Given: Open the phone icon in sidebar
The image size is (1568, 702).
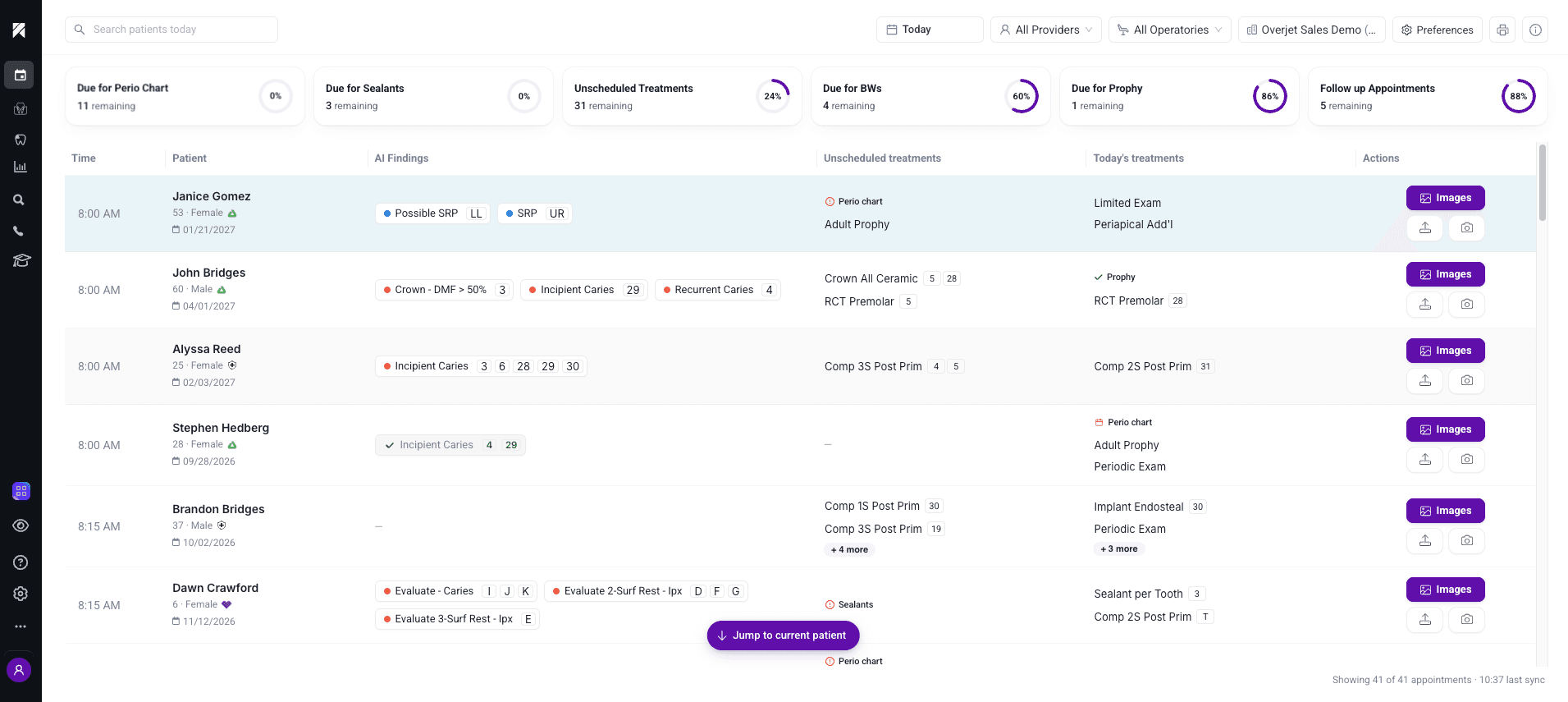Looking at the screenshot, I should [x=19, y=231].
